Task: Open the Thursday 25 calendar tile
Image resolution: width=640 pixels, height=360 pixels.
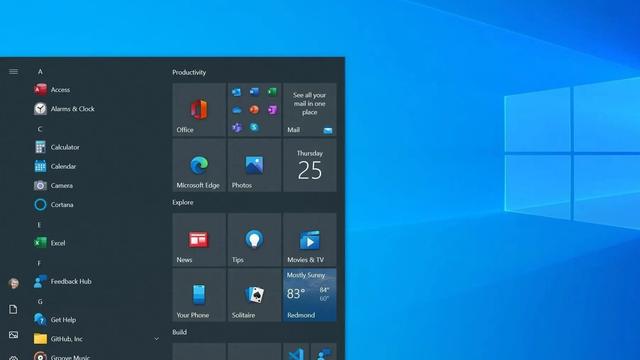Action: tap(310, 165)
